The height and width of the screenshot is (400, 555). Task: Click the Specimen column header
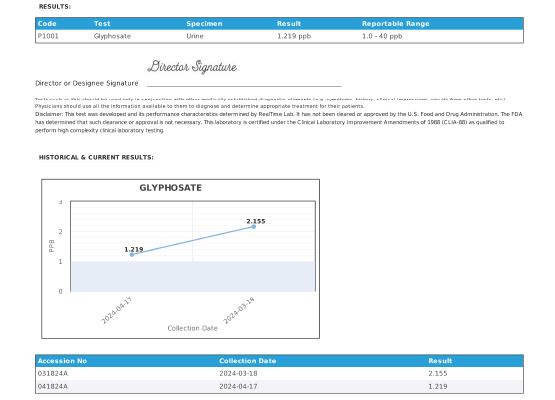point(204,24)
